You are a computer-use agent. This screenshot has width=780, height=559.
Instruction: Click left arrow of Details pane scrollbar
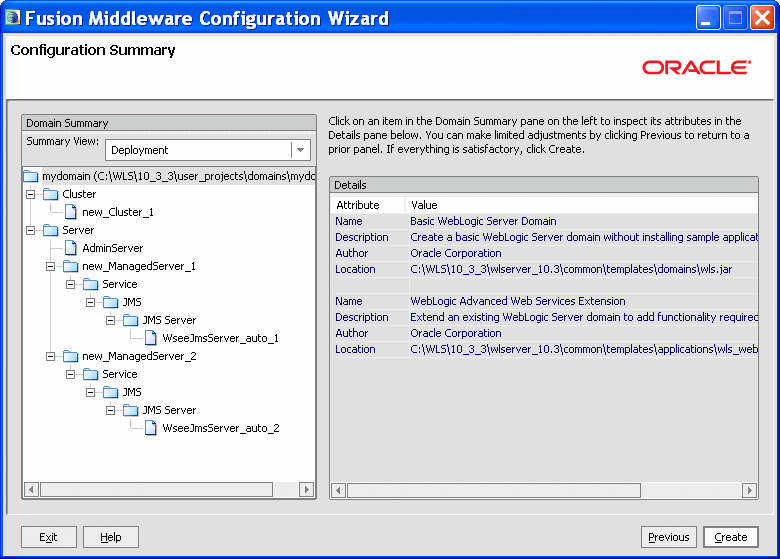(338, 491)
